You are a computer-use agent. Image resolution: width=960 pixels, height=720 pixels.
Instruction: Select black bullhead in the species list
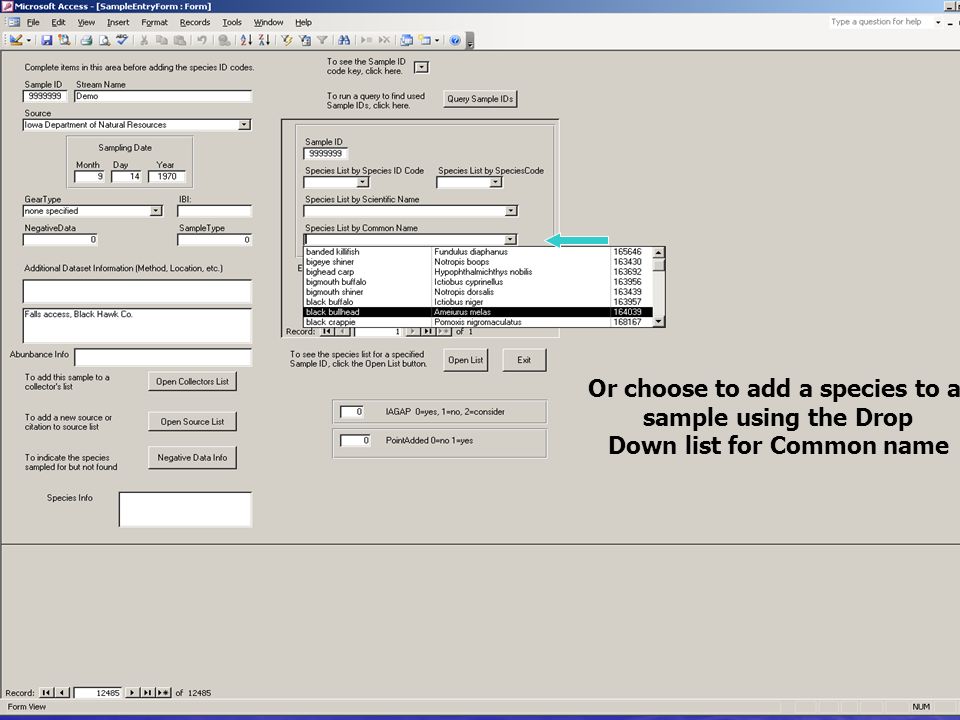click(x=478, y=312)
